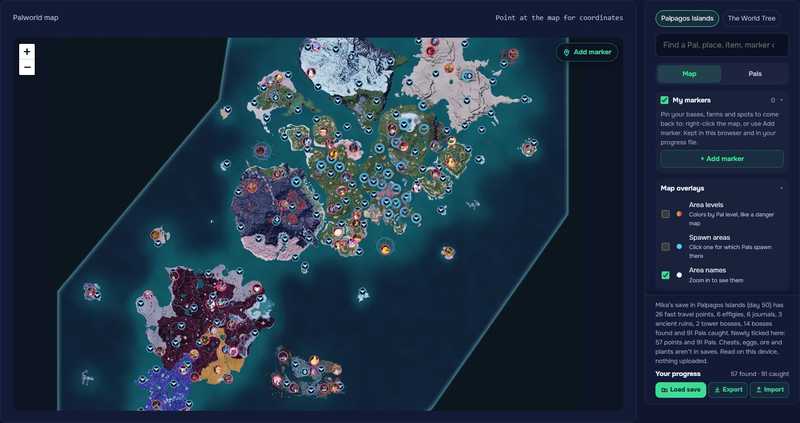Open the Pals tab
Viewport: 800px width, 423px height.
click(x=755, y=73)
